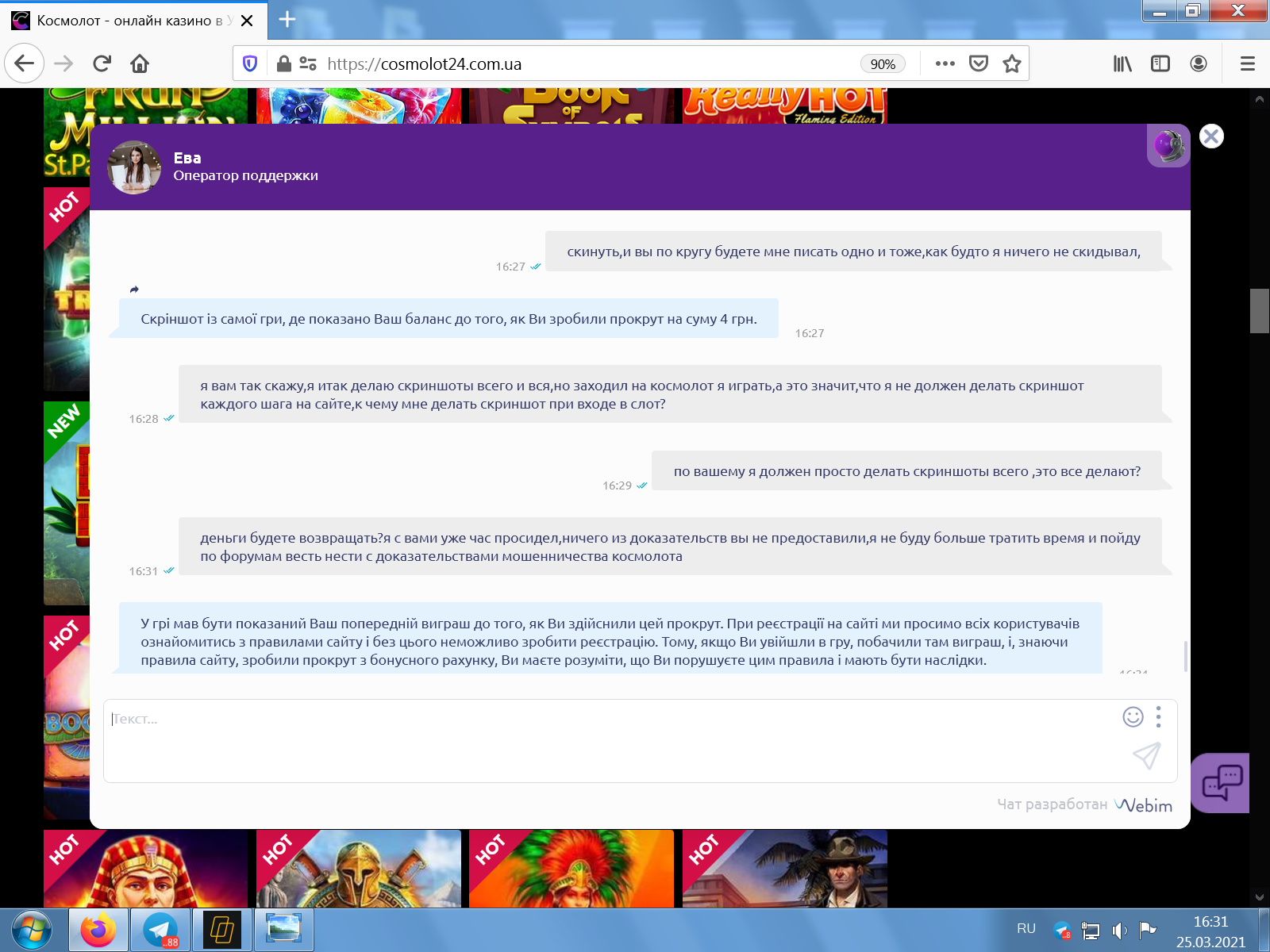Image resolution: width=1270 pixels, height=952 pixels.
Task: Click the browser page scrollbar thumb
Action: click(x=1260, y=311)
